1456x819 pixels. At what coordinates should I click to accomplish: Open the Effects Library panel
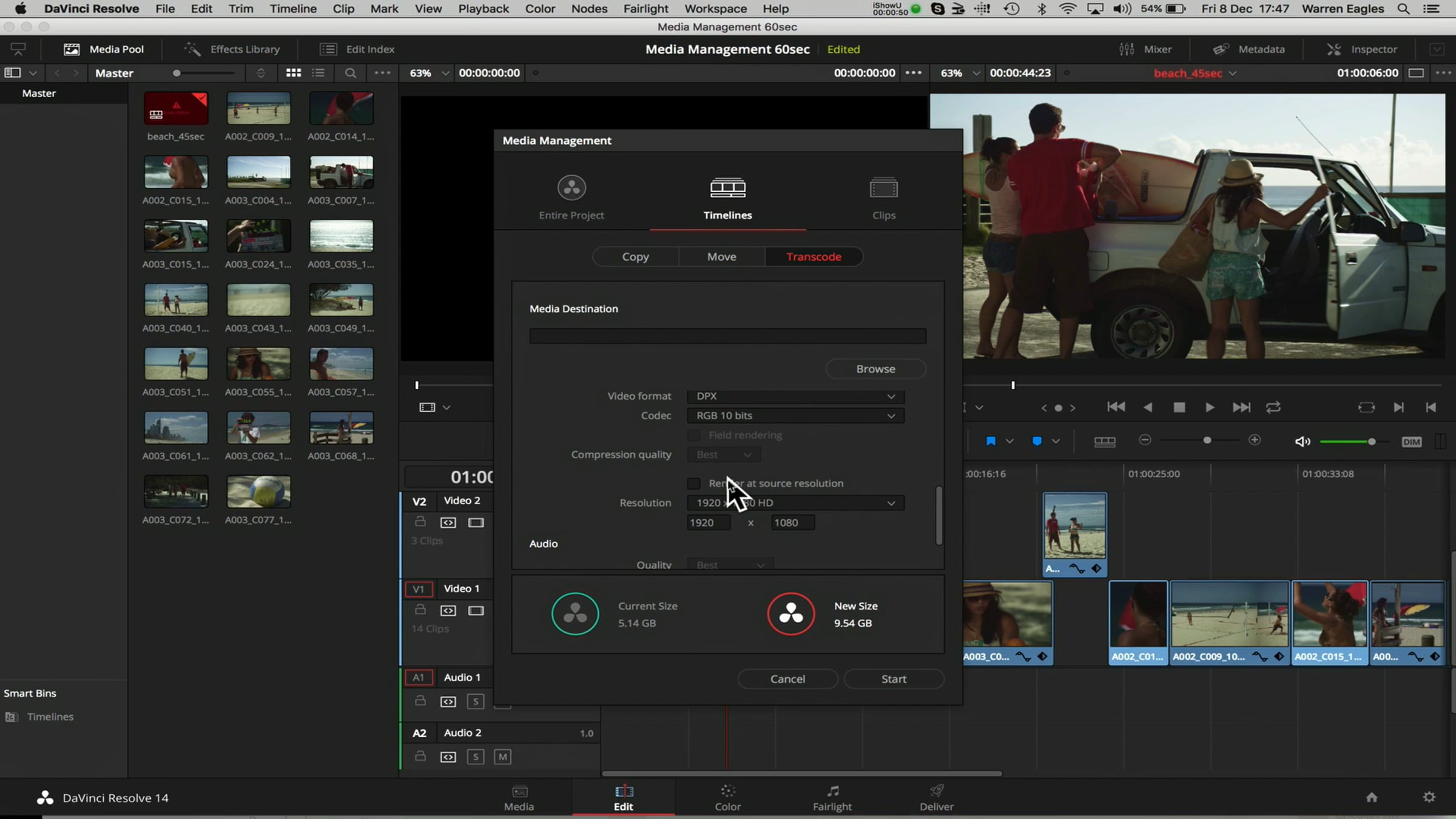(232, 49)
